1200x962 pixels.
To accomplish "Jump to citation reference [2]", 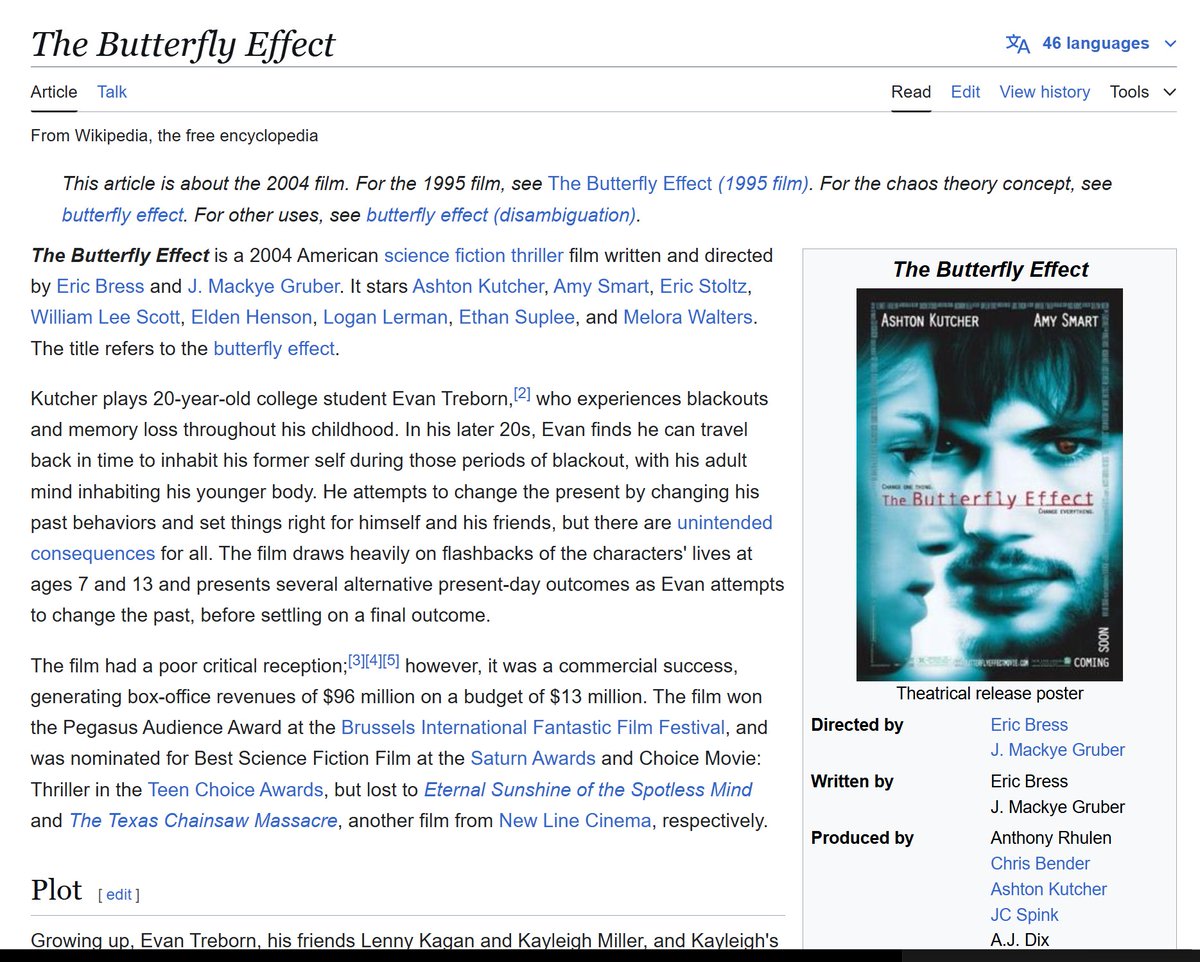I will 522,394.
